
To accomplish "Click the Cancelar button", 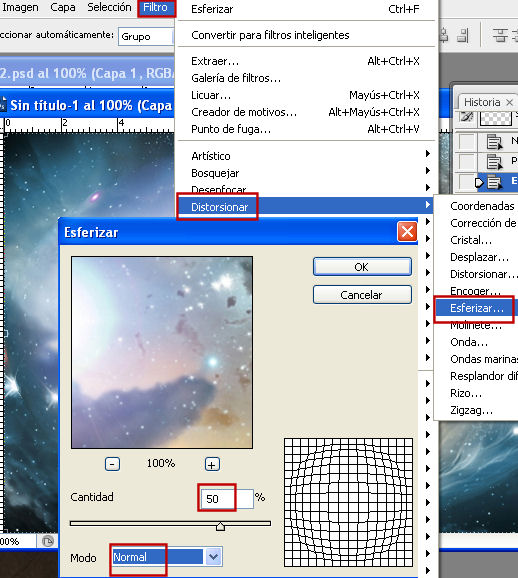I will 362,295.
